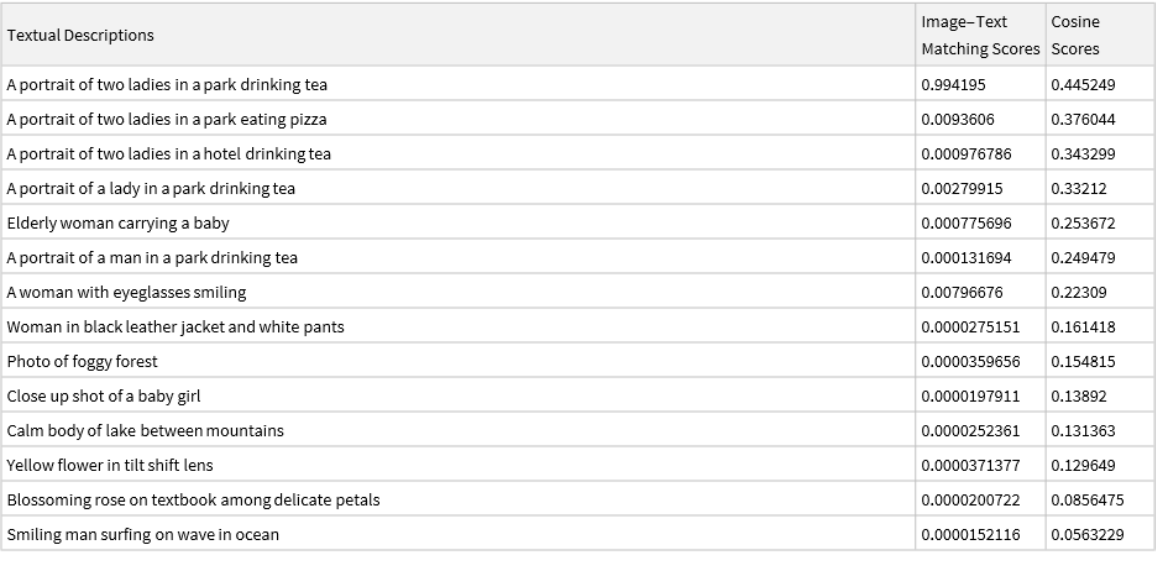The image size is (1156, 572).
Task: Click the 'hotel drinking tea' description
Action: click(x=170, y=154)
